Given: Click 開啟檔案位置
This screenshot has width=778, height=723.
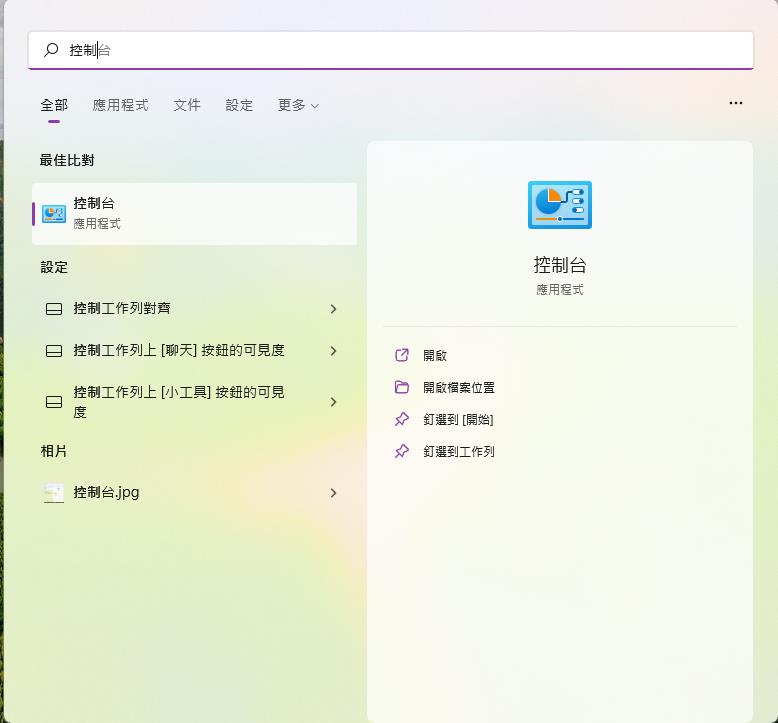Looking at the screenshot, I should pos(459,388).
